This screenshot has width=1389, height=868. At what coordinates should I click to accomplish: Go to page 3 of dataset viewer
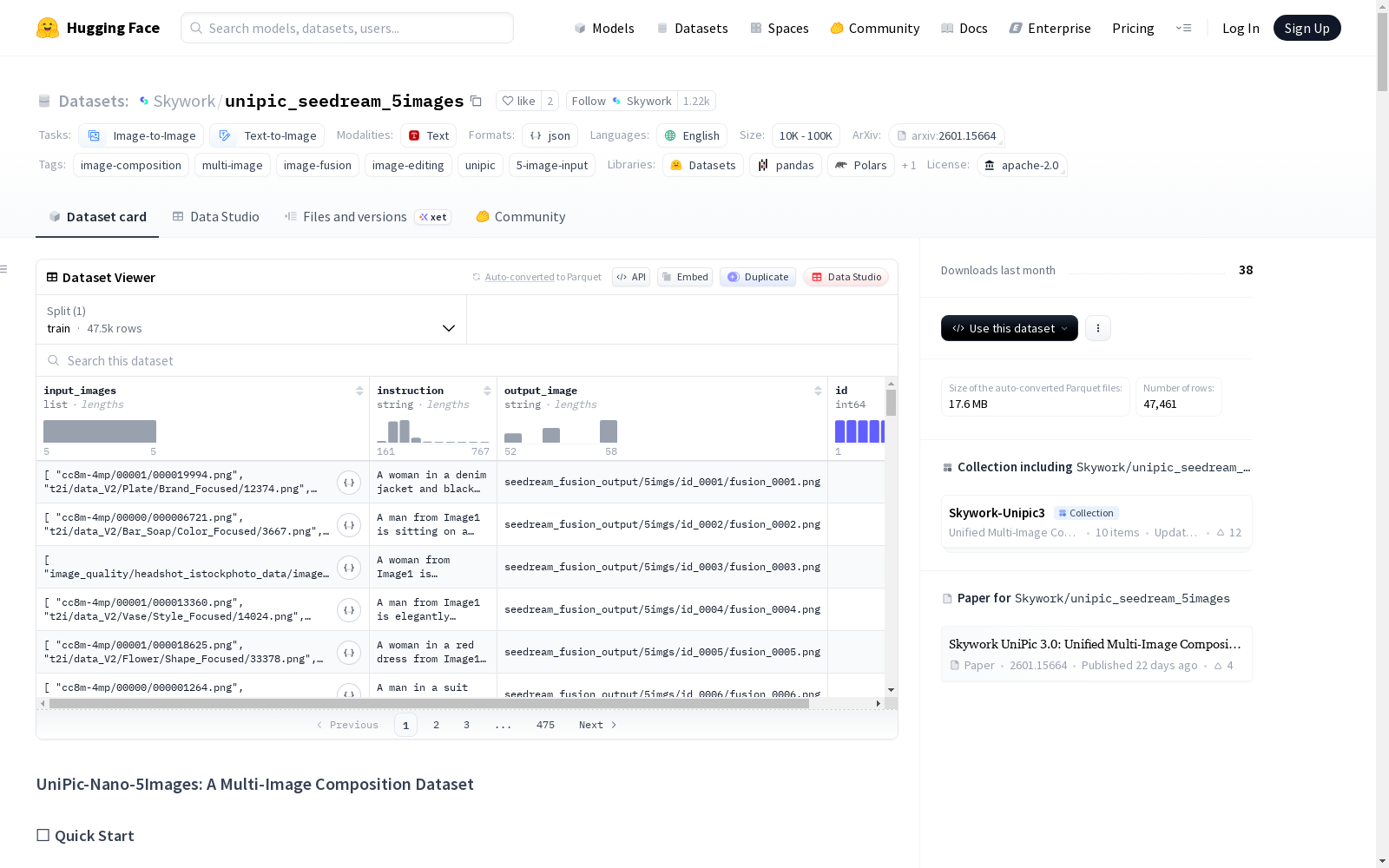tap(466, 725)
